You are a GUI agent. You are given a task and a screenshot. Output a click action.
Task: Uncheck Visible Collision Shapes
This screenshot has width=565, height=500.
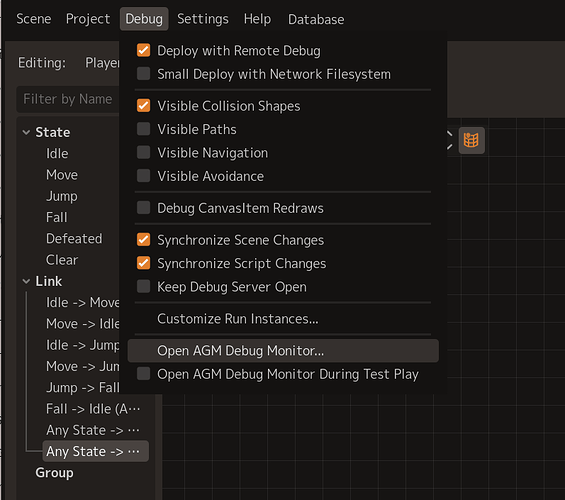tap(143, 106)
